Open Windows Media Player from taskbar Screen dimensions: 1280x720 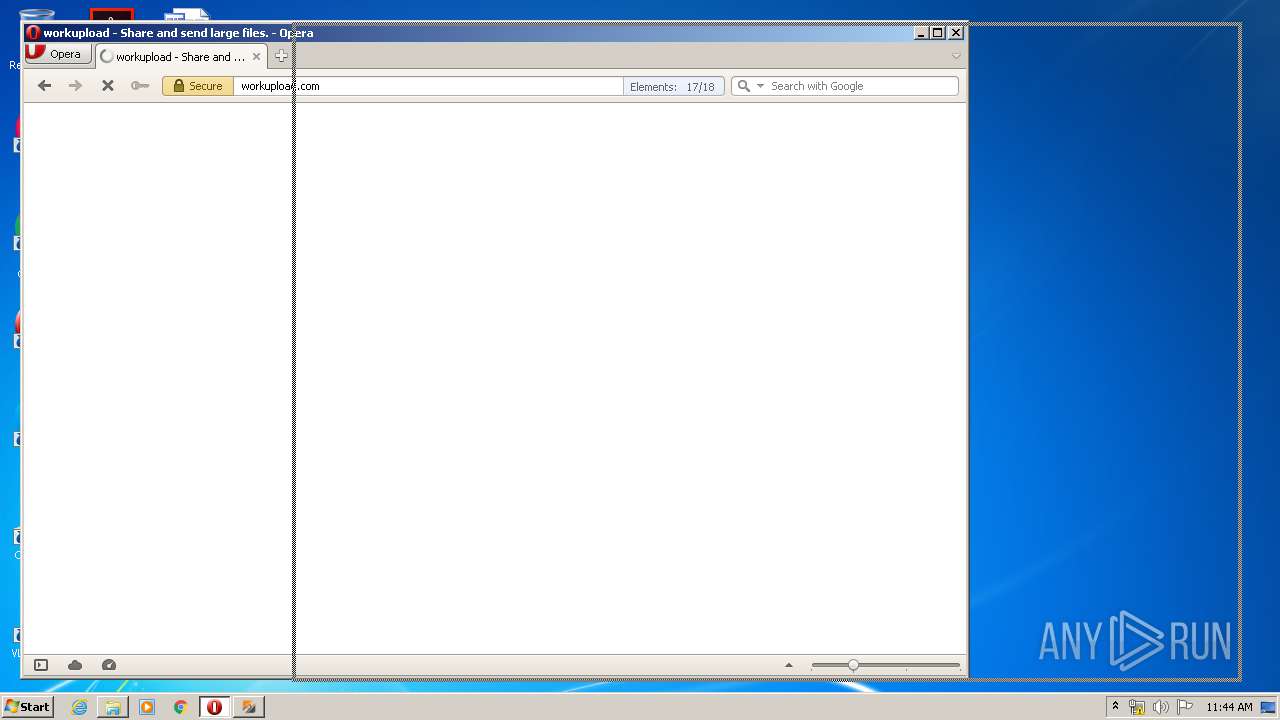click(147, 707)
